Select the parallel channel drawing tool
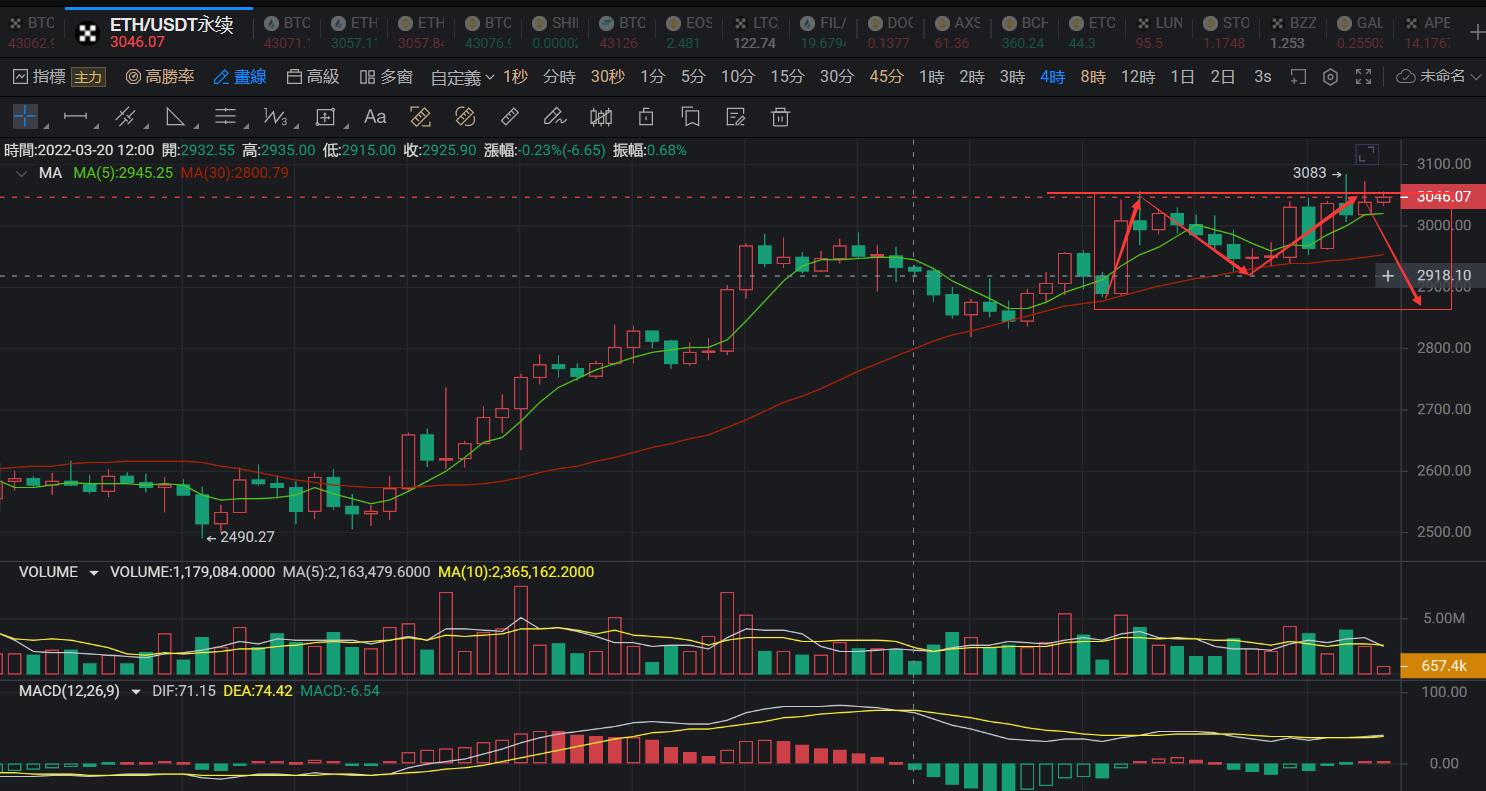The image size is (1486, 791). click(x=125, y=117)
